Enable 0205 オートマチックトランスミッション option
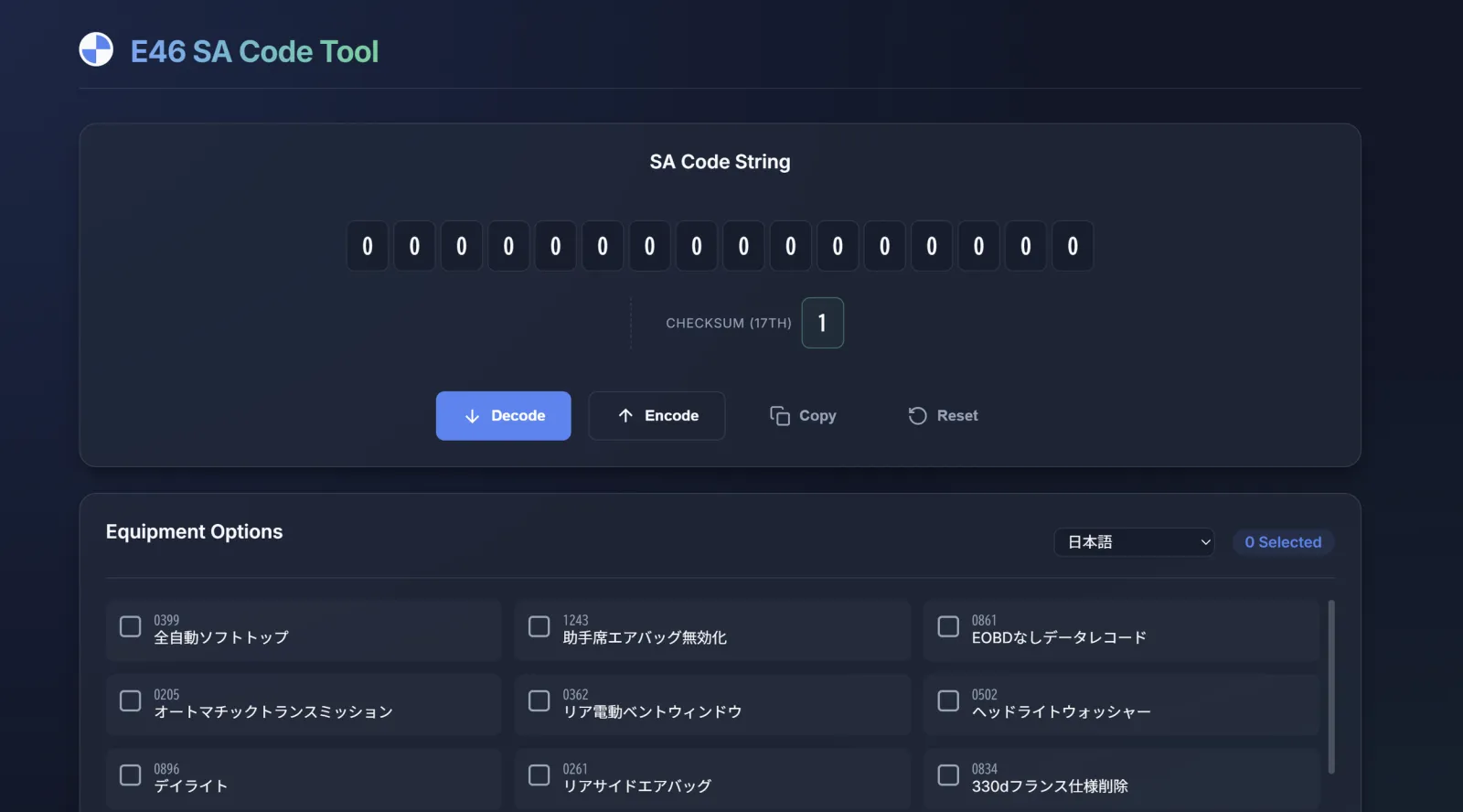This screenshot has width=1463, height=812. pyautogui.click(x=131, y=700)
